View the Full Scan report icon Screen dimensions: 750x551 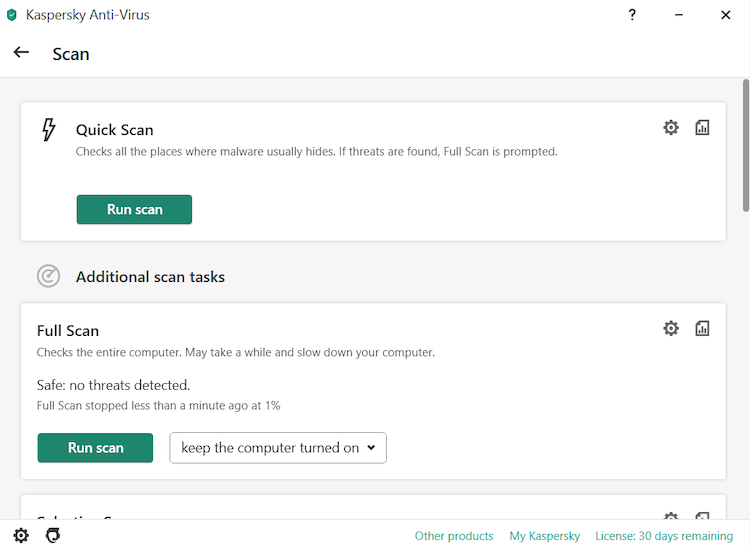702,329
